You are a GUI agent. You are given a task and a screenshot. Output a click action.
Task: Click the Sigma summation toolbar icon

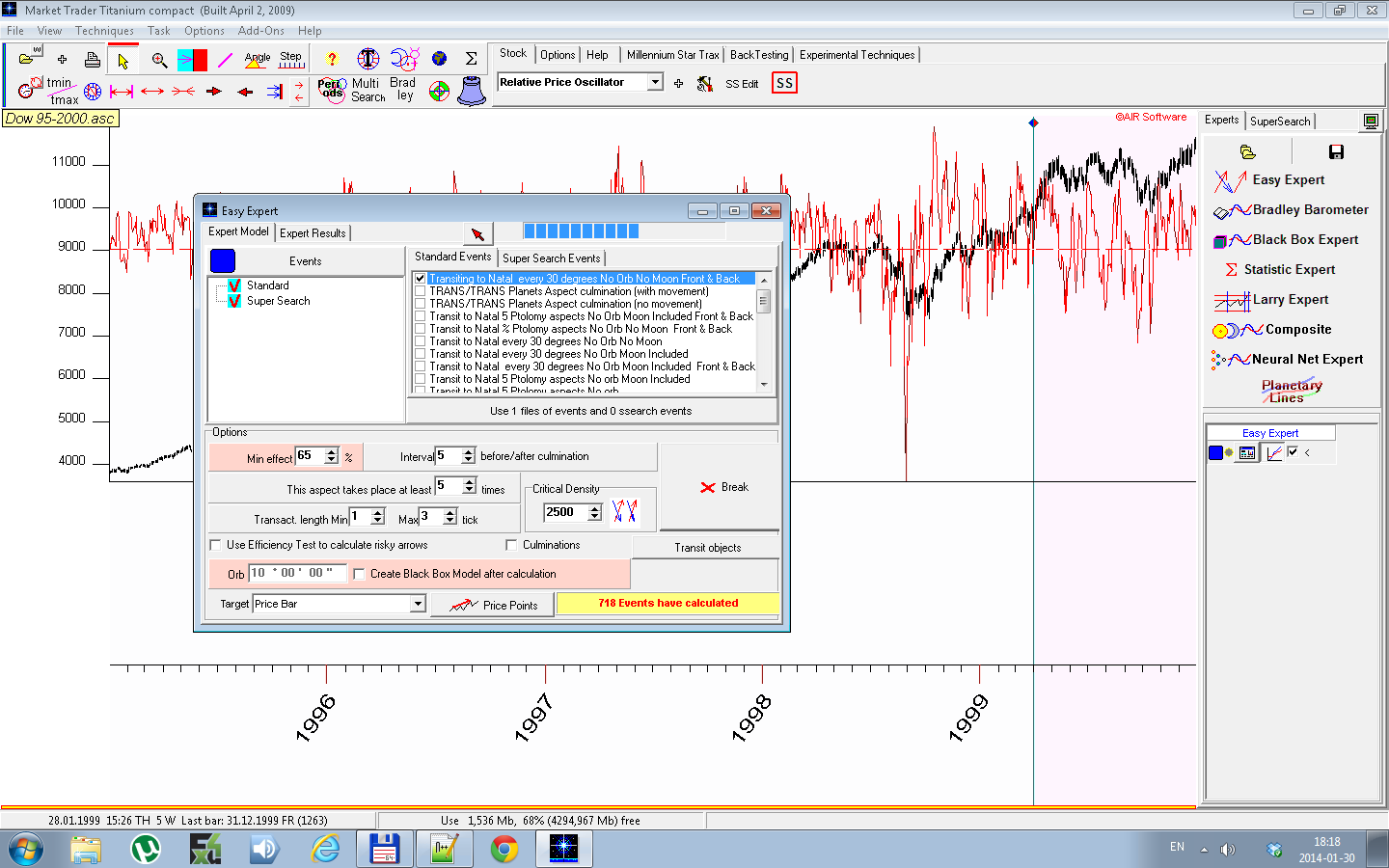coord(471,59)
